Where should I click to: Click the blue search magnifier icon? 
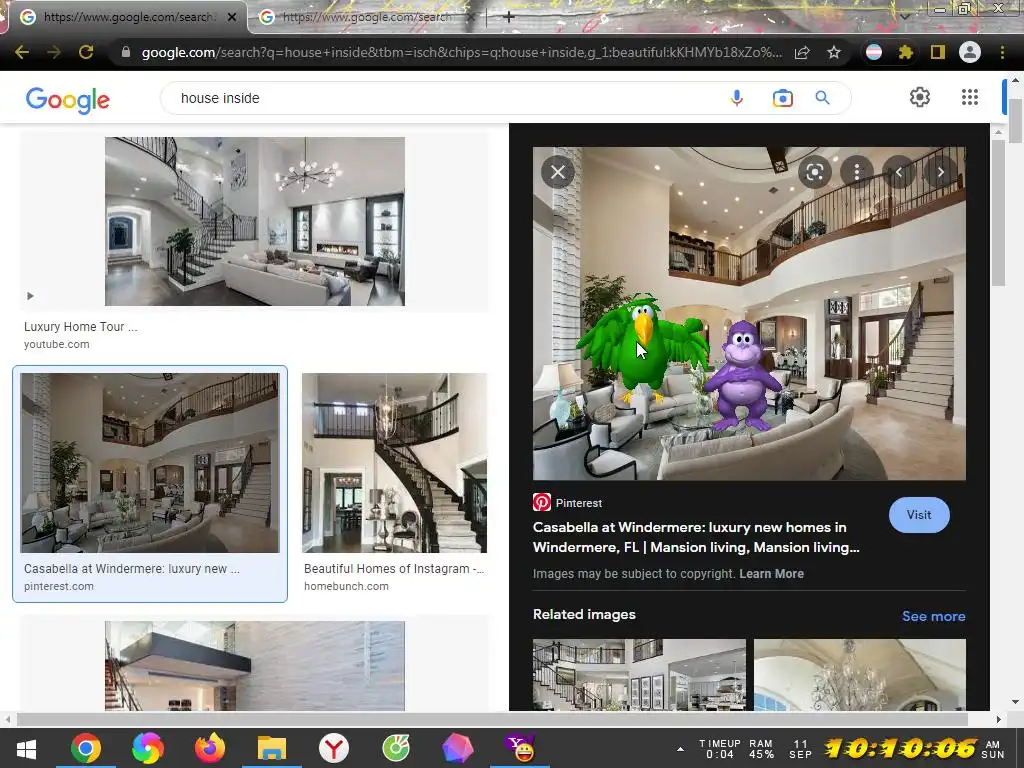tap(823, 98)
